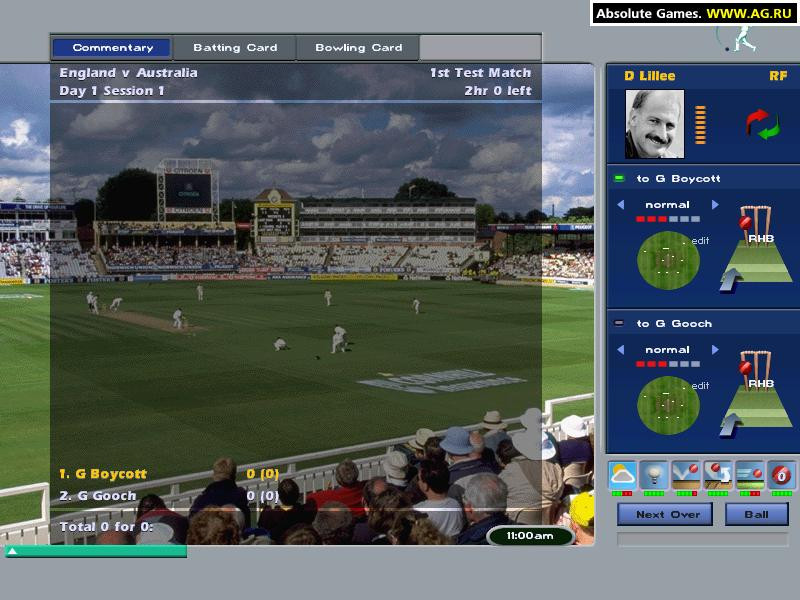Click the 'to G Gooch' label

[x=674, y=323]
